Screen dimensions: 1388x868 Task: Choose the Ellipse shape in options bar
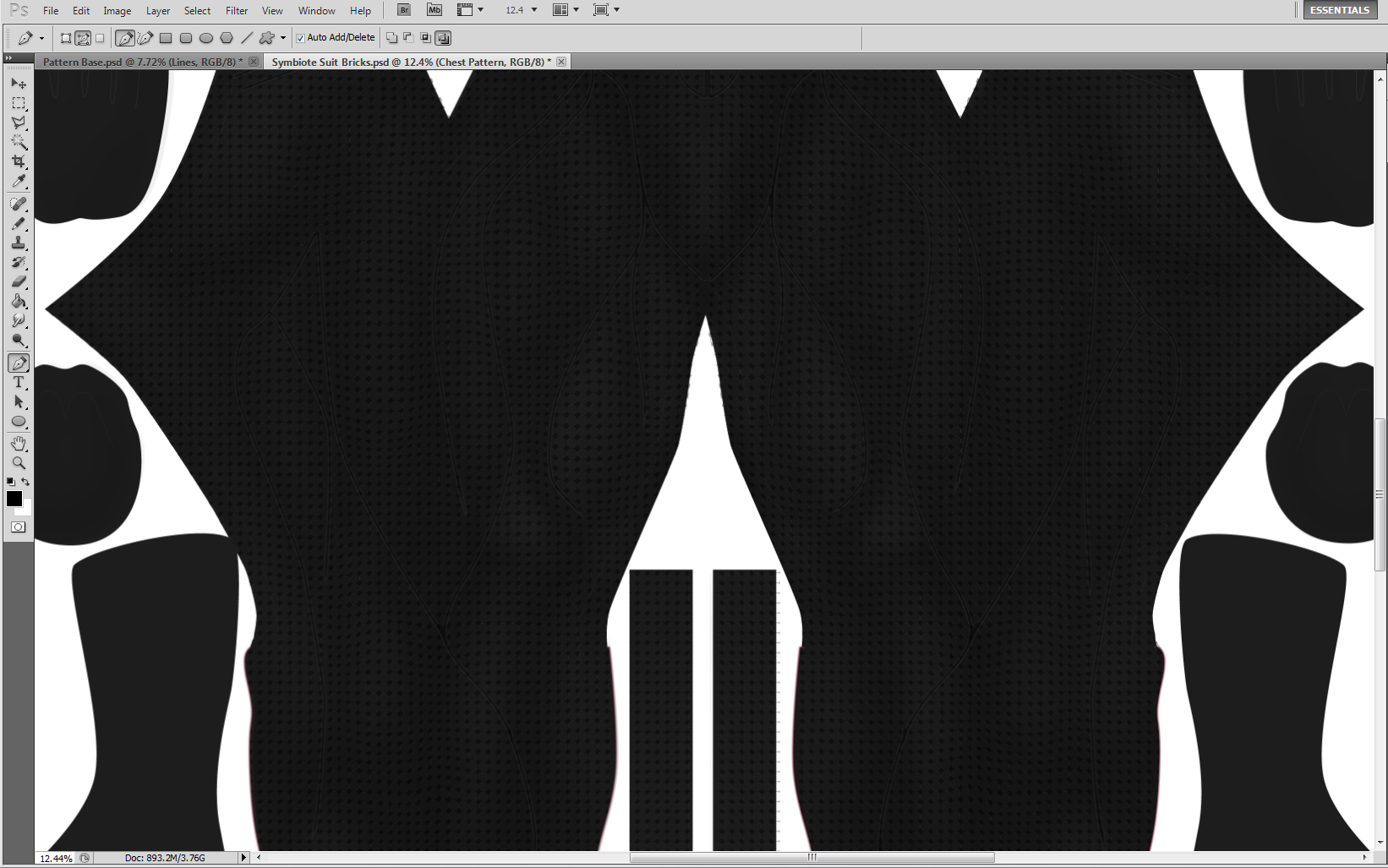pyautogui.click(x=206, y=38)
